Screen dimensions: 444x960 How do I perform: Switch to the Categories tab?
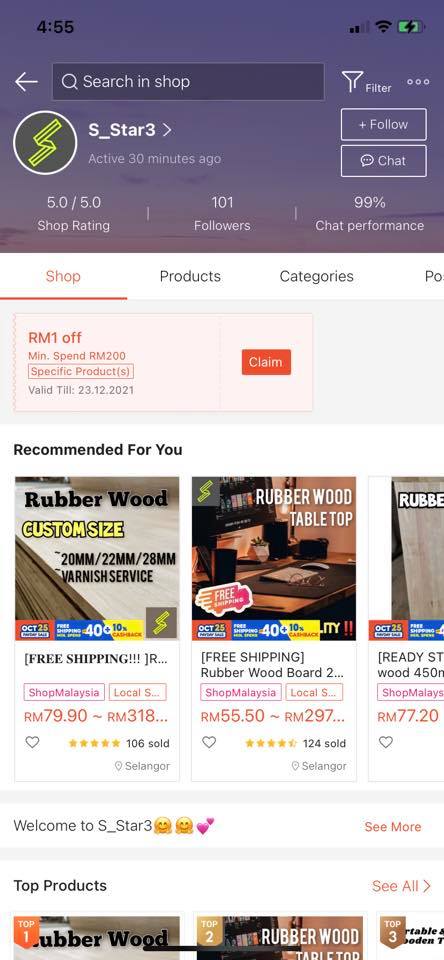[x=317, y=276]
